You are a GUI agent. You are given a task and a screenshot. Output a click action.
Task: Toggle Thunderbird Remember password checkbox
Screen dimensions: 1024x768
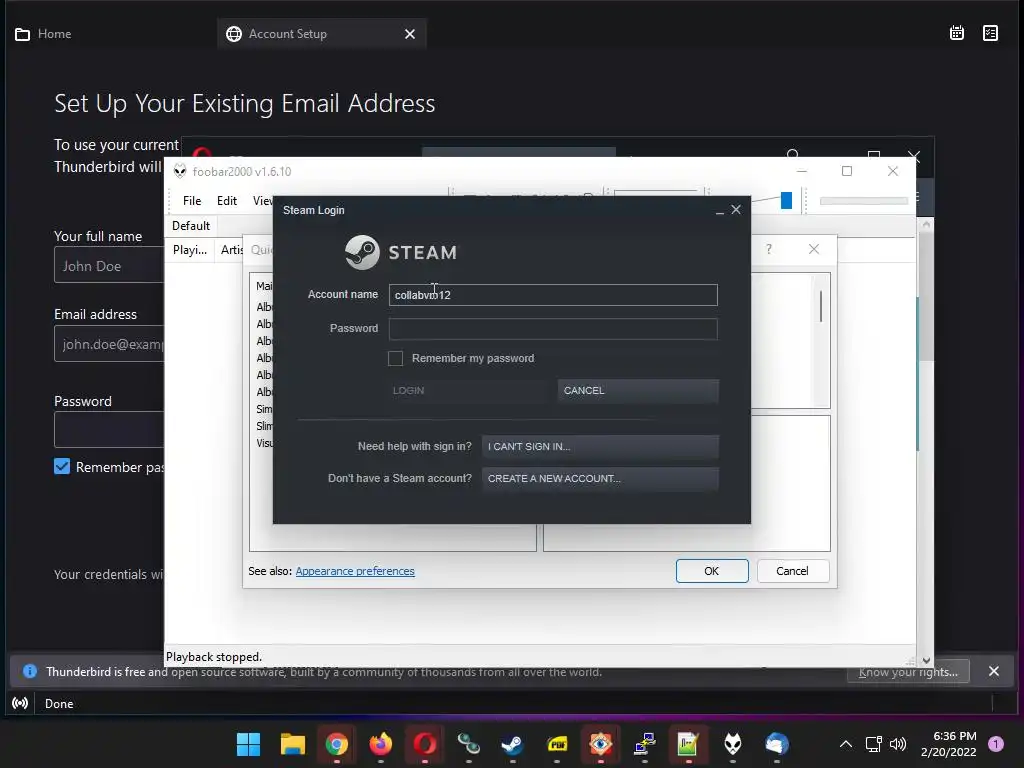[62, 466]
